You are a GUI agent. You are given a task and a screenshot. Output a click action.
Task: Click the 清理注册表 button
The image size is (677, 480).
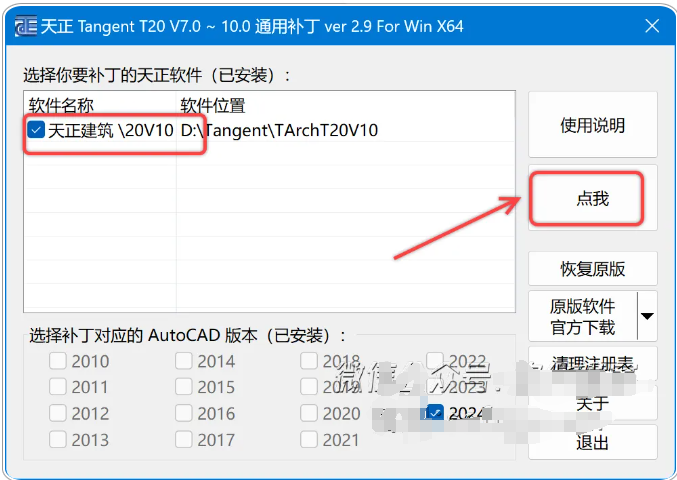[593, 364]
